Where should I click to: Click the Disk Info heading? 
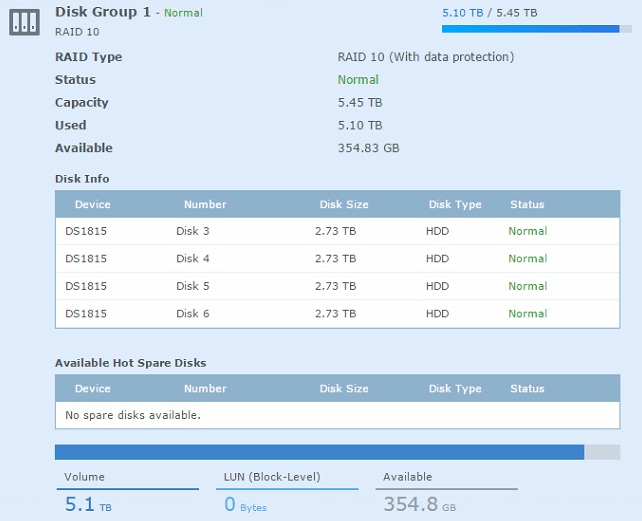(x=82, y=179)
